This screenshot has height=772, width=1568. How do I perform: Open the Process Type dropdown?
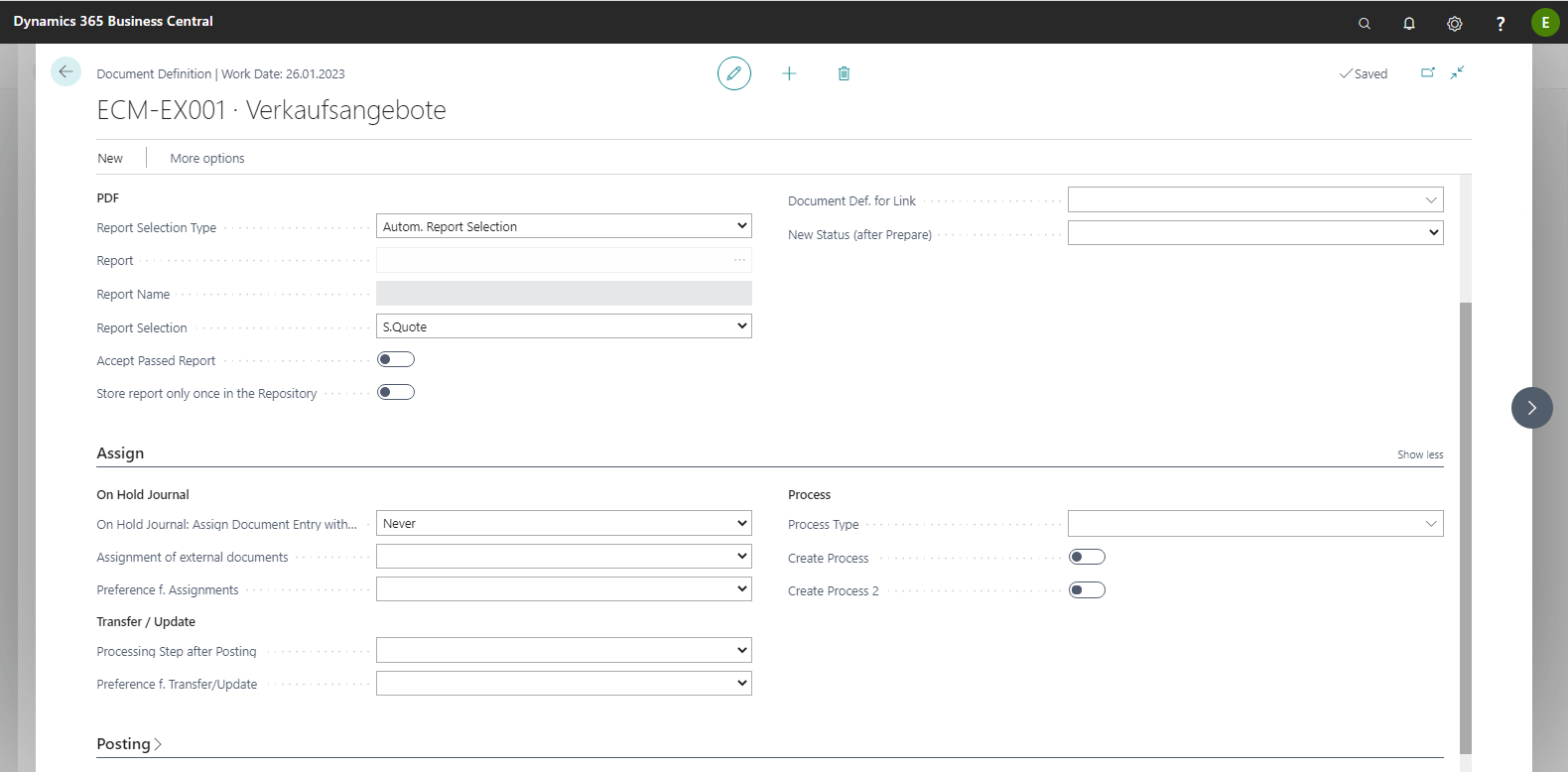pyautogui.click(x=1255, y=524)
